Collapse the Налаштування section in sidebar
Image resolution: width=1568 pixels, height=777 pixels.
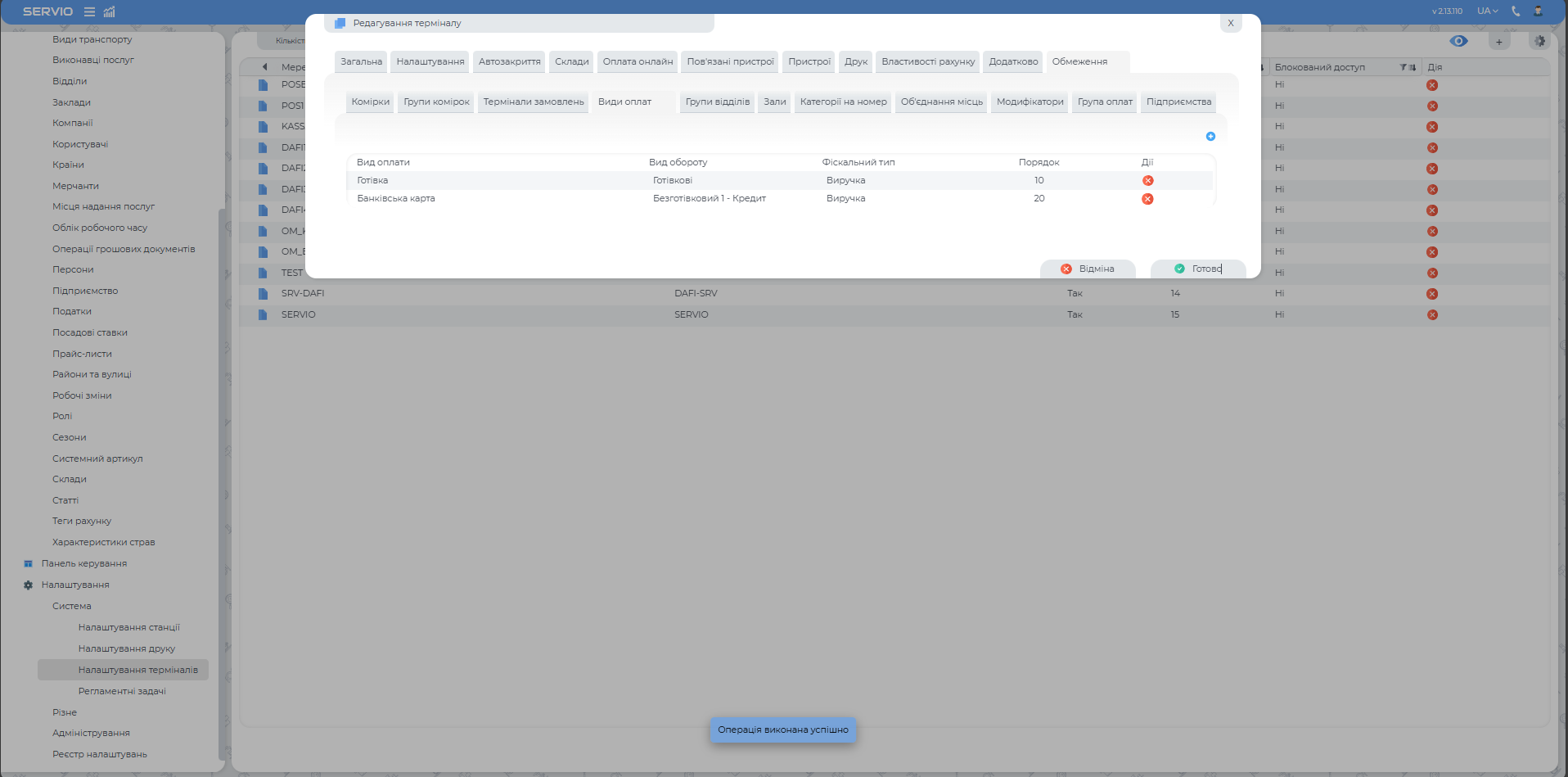click(x=74, y=585)
